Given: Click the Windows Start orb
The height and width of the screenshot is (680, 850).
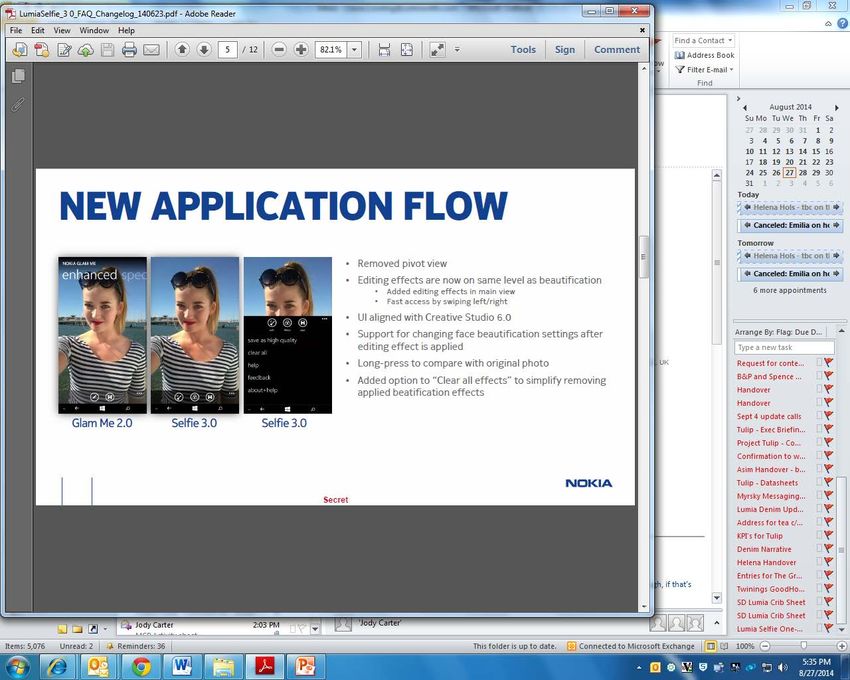Looking at the screenshot, I should 18,666.
